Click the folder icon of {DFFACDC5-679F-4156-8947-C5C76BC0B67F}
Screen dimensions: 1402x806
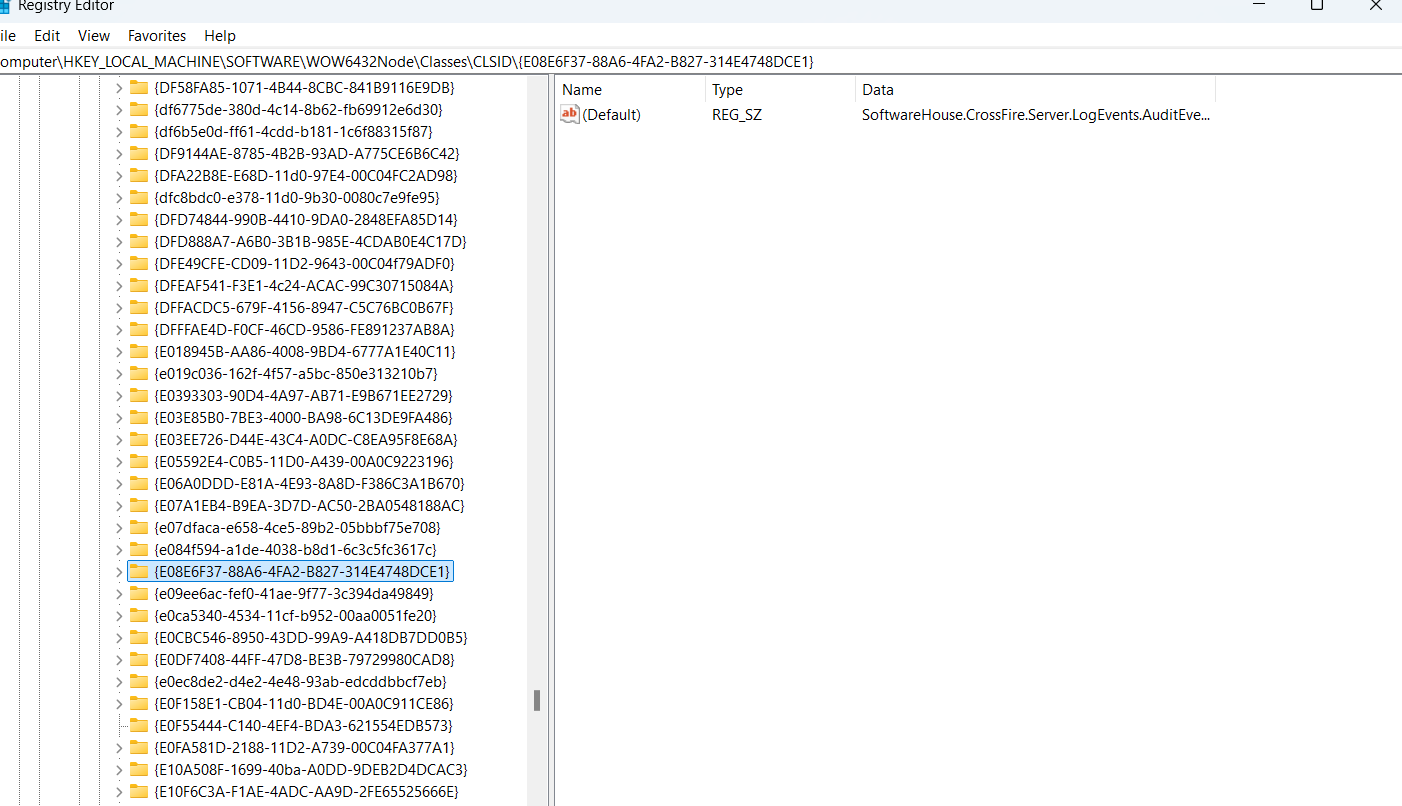(x=139, y=308)
